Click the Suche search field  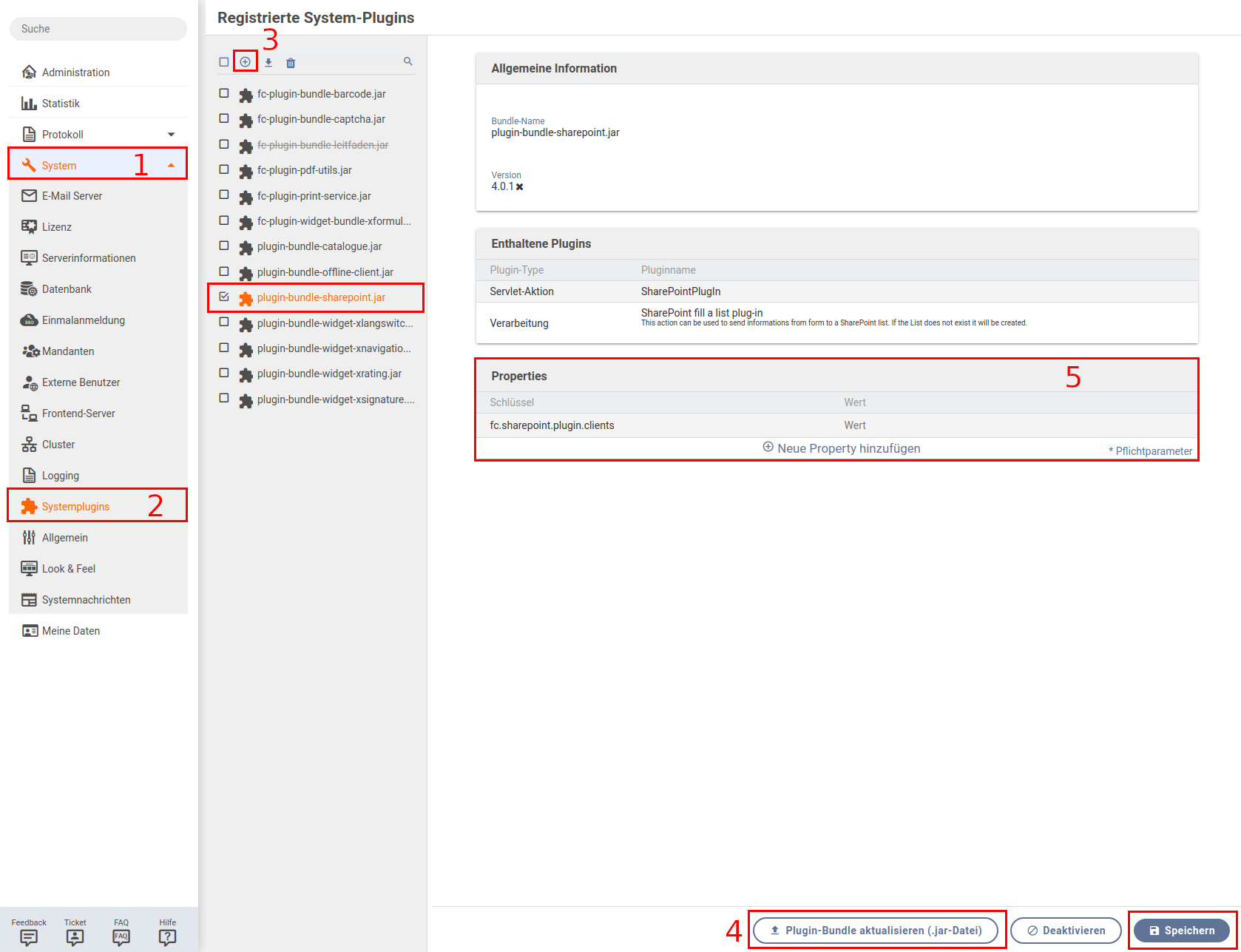pyautogui.click(x=97, y=28)
